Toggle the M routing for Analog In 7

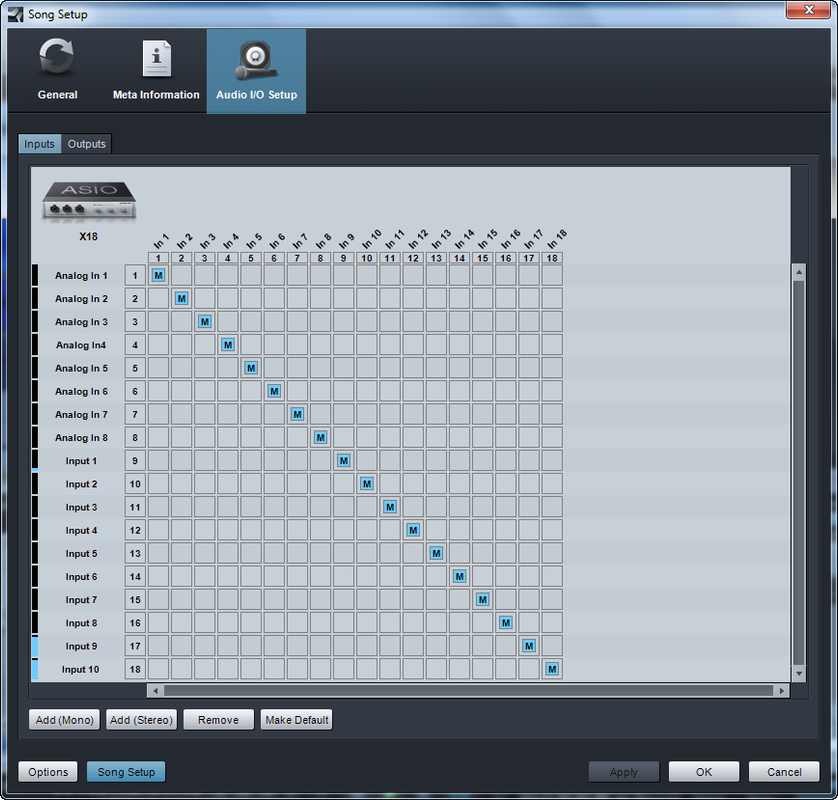click(x=297, y=414)
